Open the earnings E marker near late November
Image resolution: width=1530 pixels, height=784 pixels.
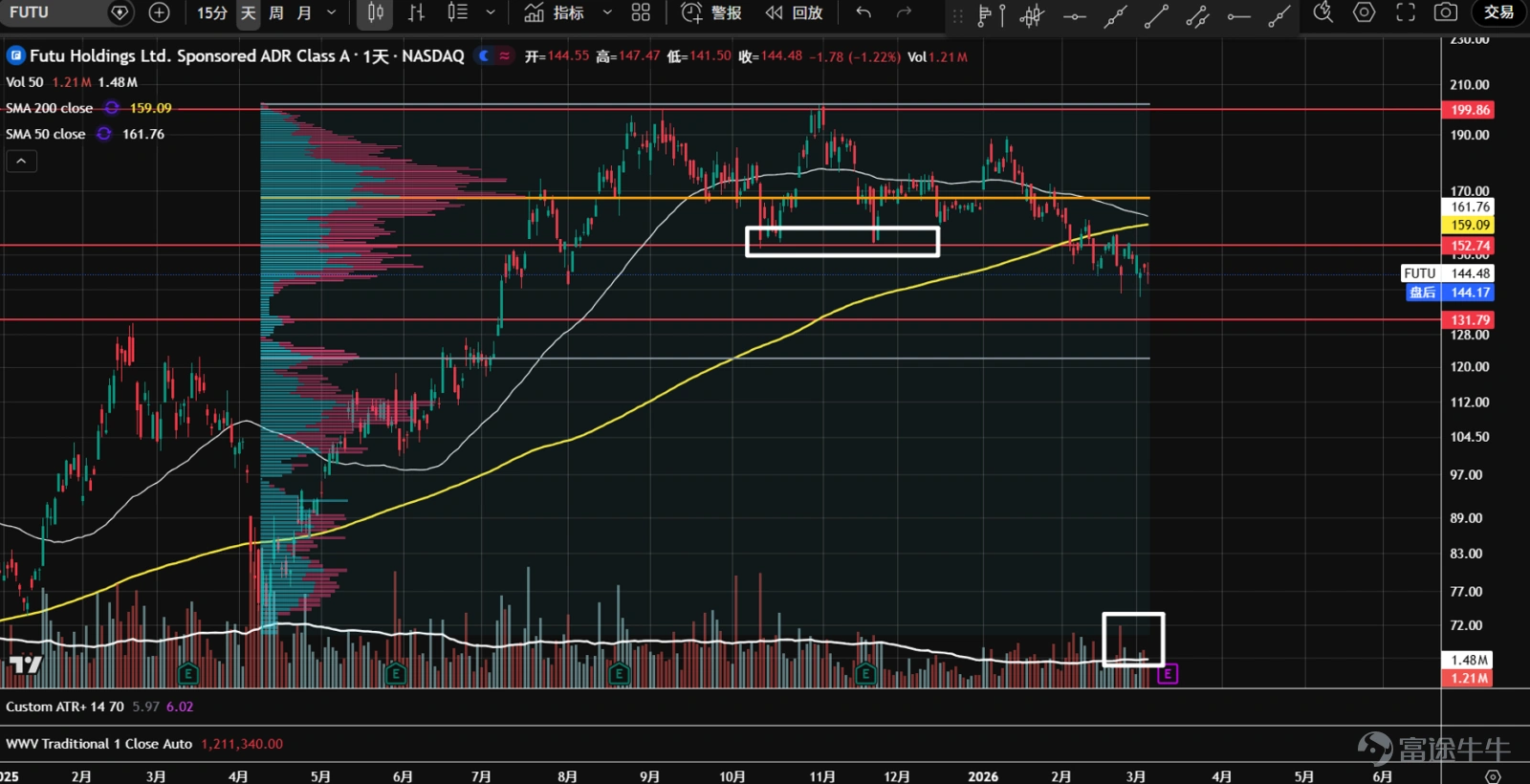point(865,674)
